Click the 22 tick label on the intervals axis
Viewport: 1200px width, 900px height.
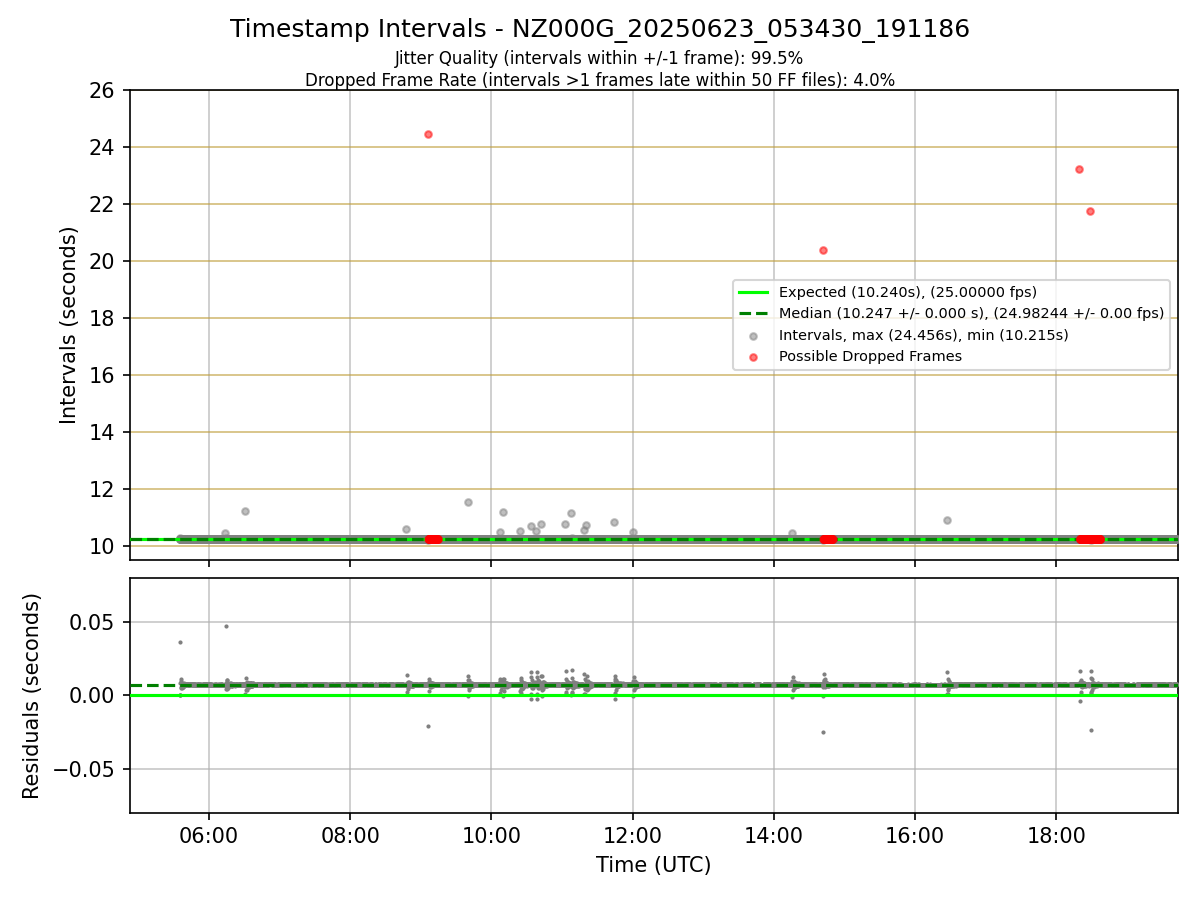point(104,204)
